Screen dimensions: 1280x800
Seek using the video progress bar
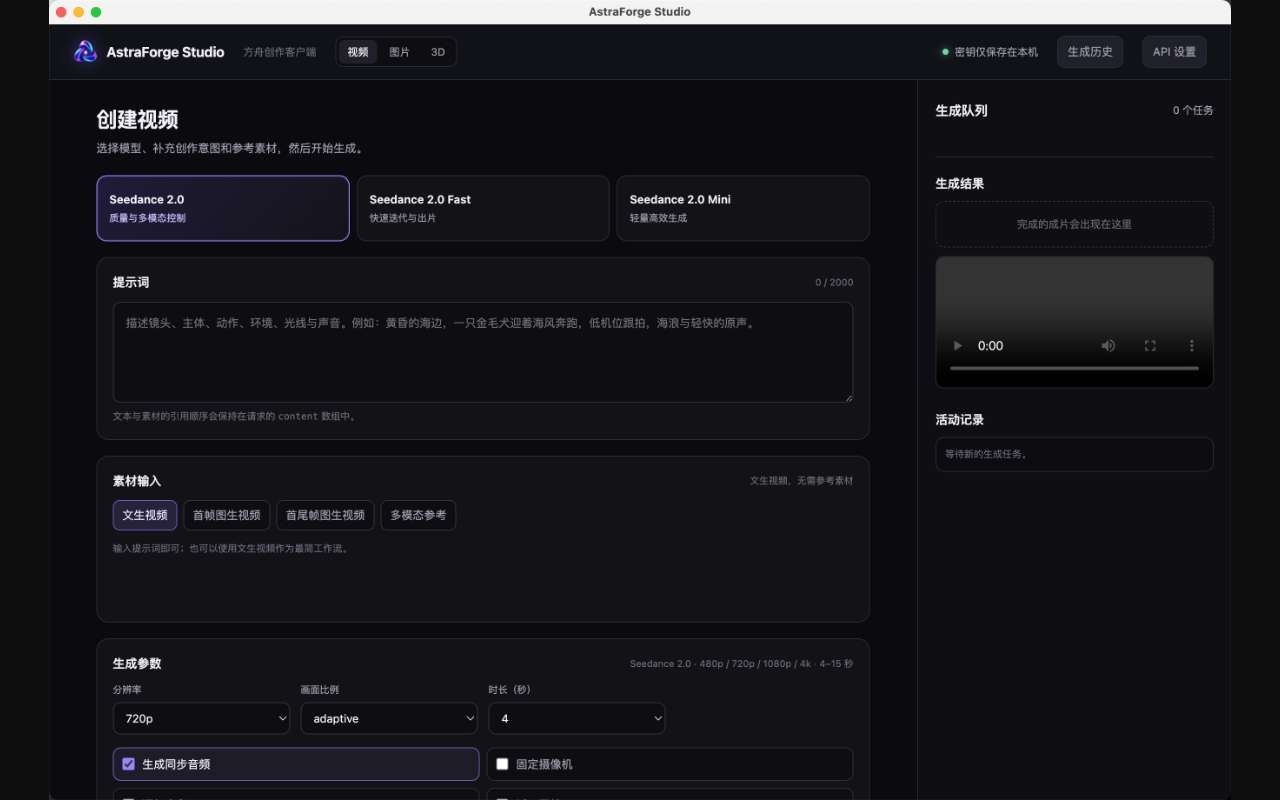[1074, 368]
